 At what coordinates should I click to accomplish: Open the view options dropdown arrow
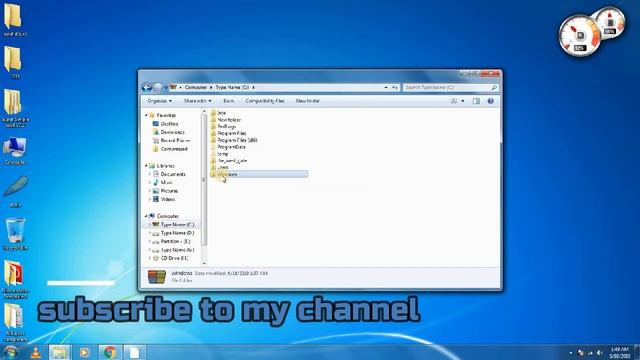463,101
